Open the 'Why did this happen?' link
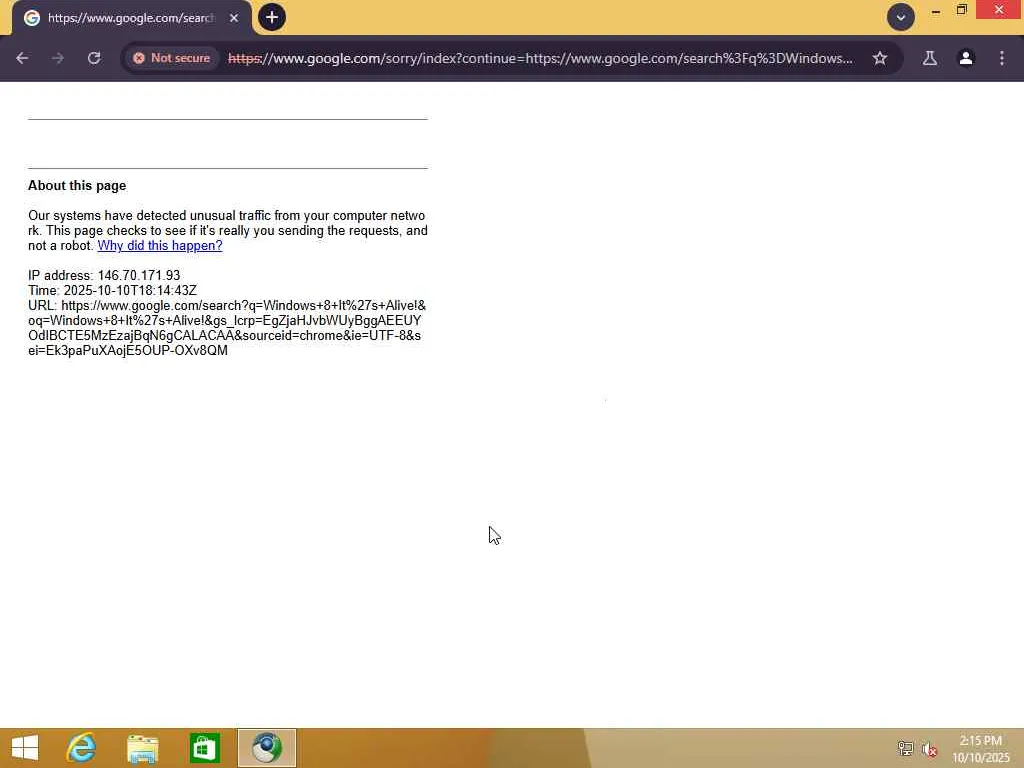Screen dimensions: 1024x768 [x=160, y=246]
